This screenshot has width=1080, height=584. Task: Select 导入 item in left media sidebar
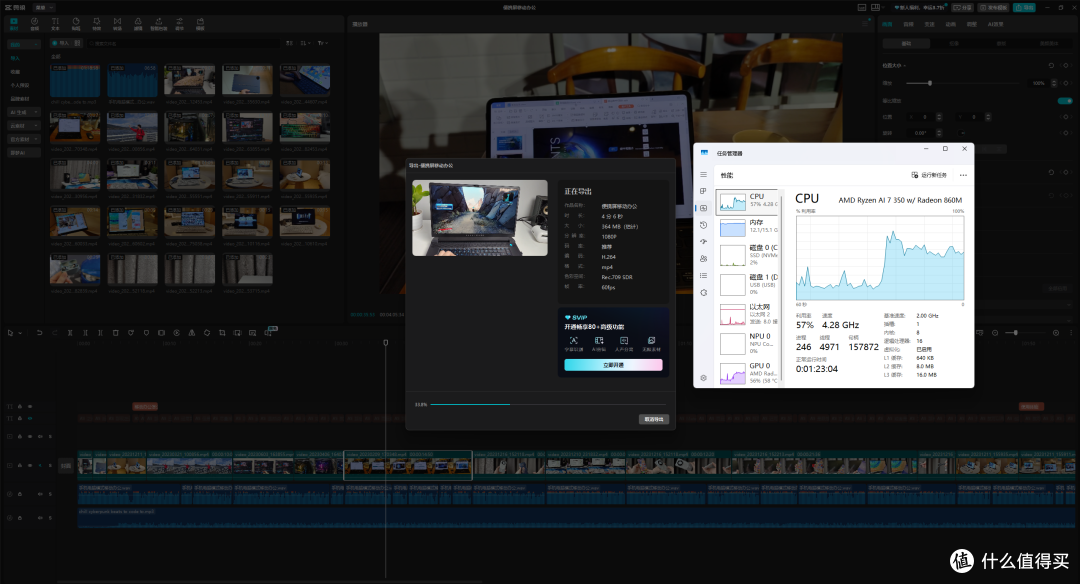15,58
